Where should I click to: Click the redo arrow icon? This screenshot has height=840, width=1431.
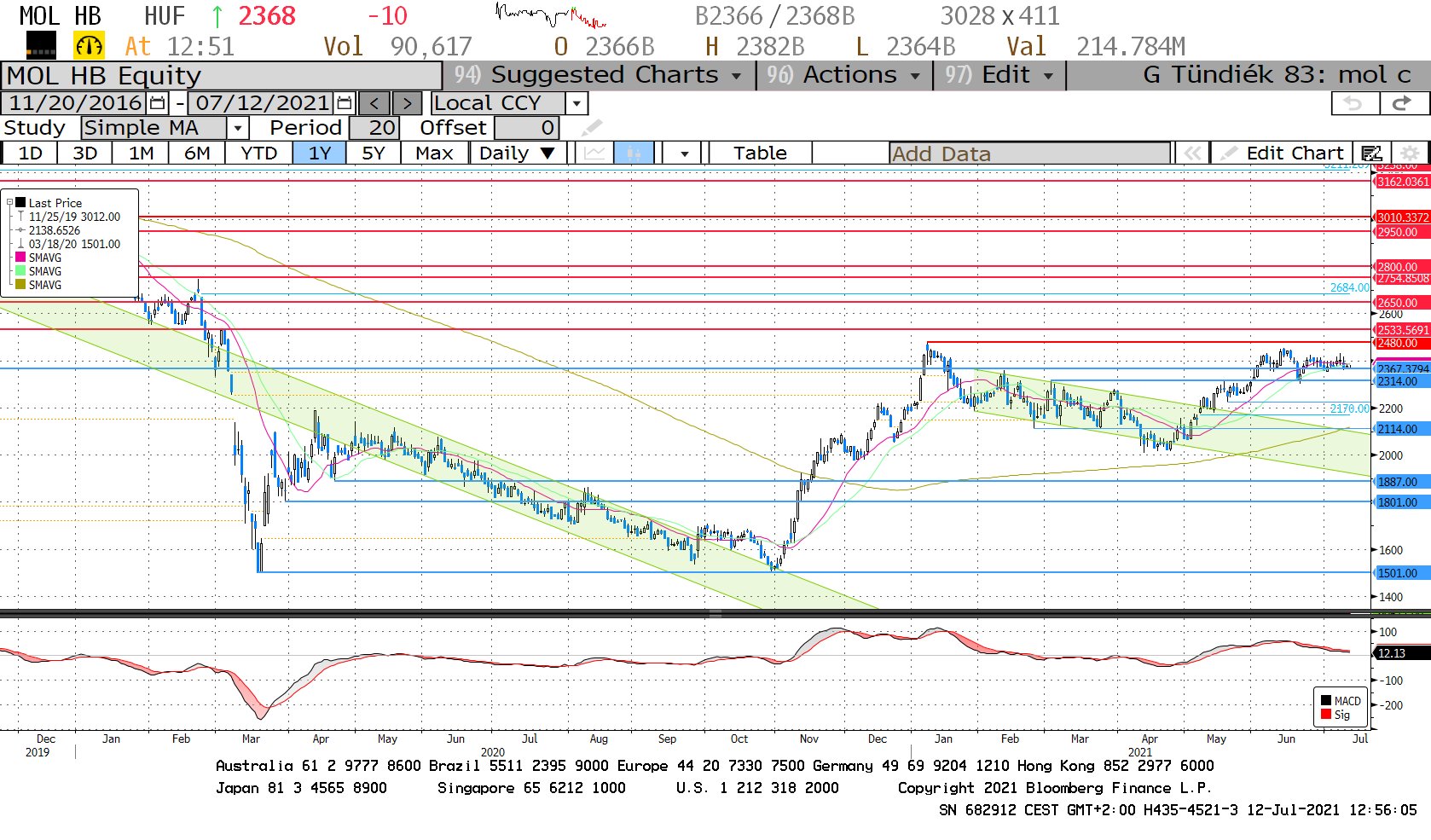[1401, 103]
